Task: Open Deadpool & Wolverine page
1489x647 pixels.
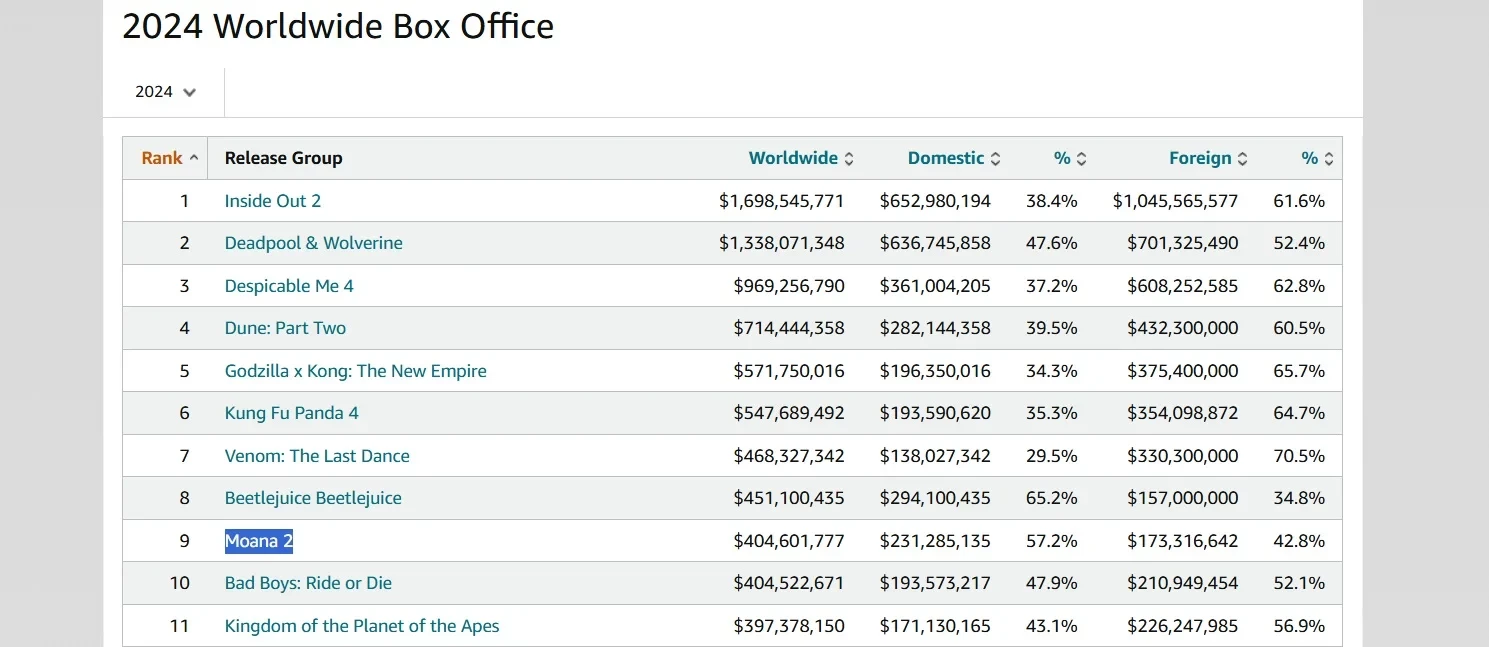Action: pos(314,243)
